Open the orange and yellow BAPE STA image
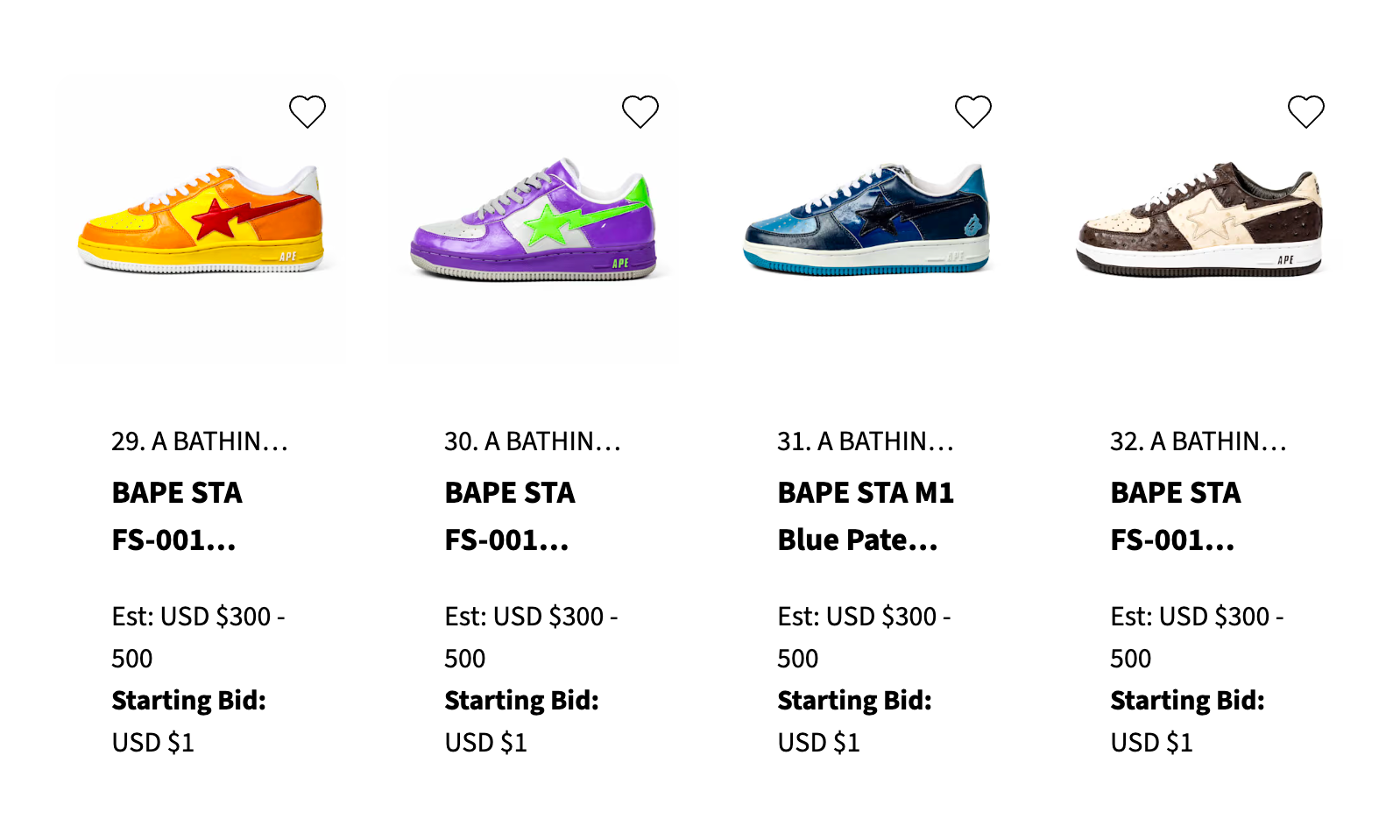This screenshot has width=1400, height=840. click(x=202, y=219)
